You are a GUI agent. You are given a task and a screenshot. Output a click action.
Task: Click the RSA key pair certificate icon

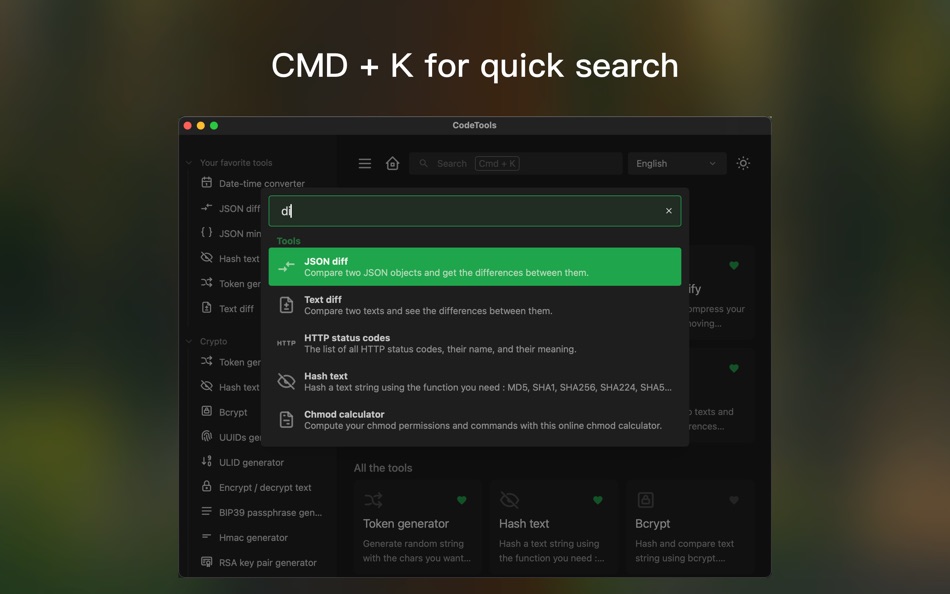pos(207,562)
